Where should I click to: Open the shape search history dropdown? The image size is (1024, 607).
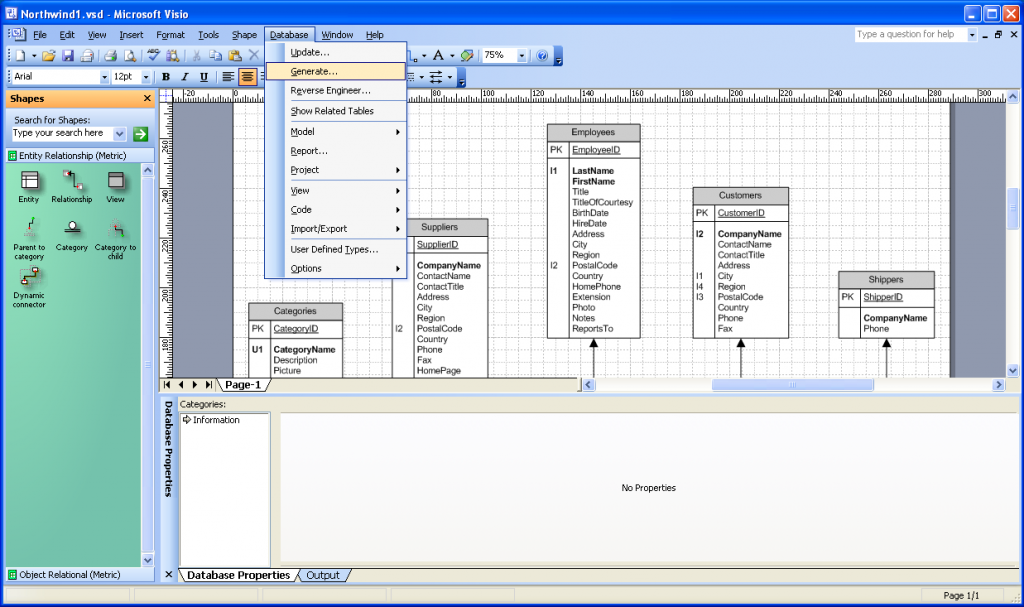[120, 134]
